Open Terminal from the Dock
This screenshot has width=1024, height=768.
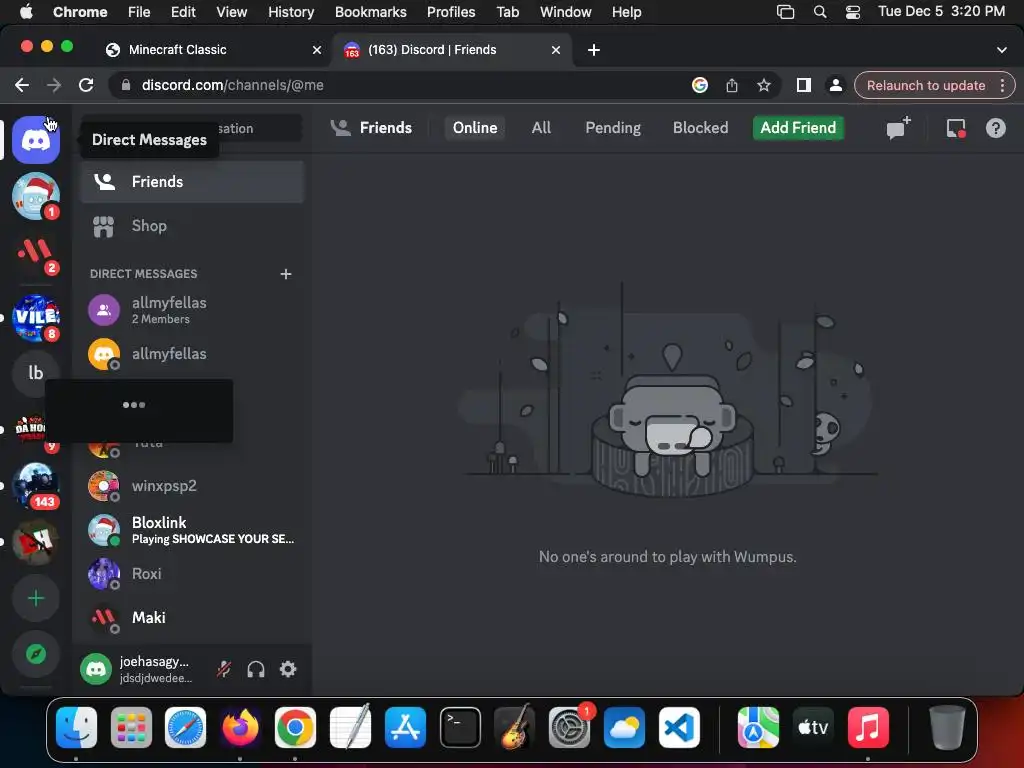click(x=460, y=728)
